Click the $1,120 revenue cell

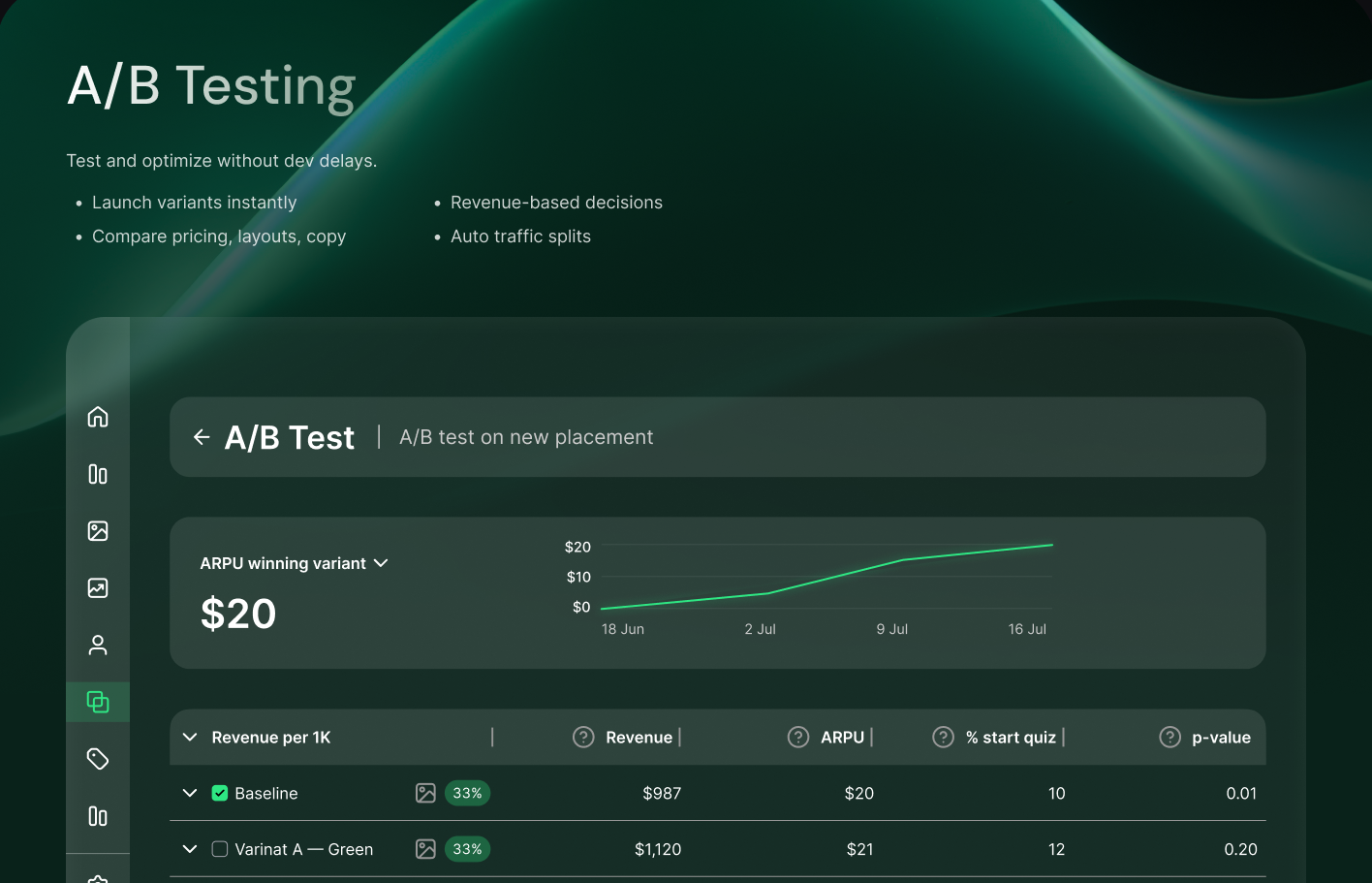click(658, 849)
